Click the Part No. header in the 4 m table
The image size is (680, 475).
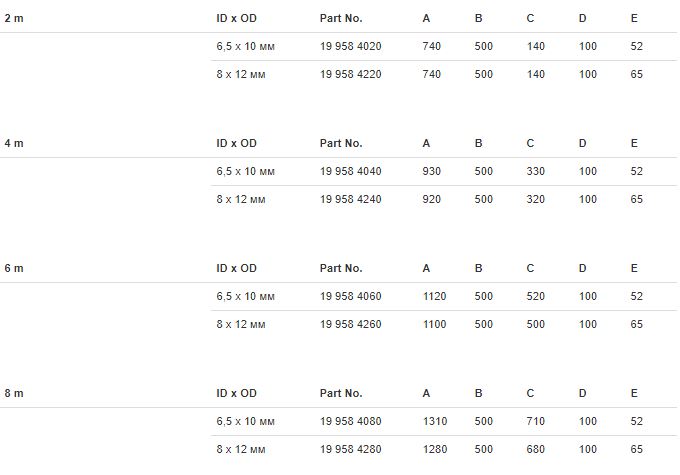point(341,144)
